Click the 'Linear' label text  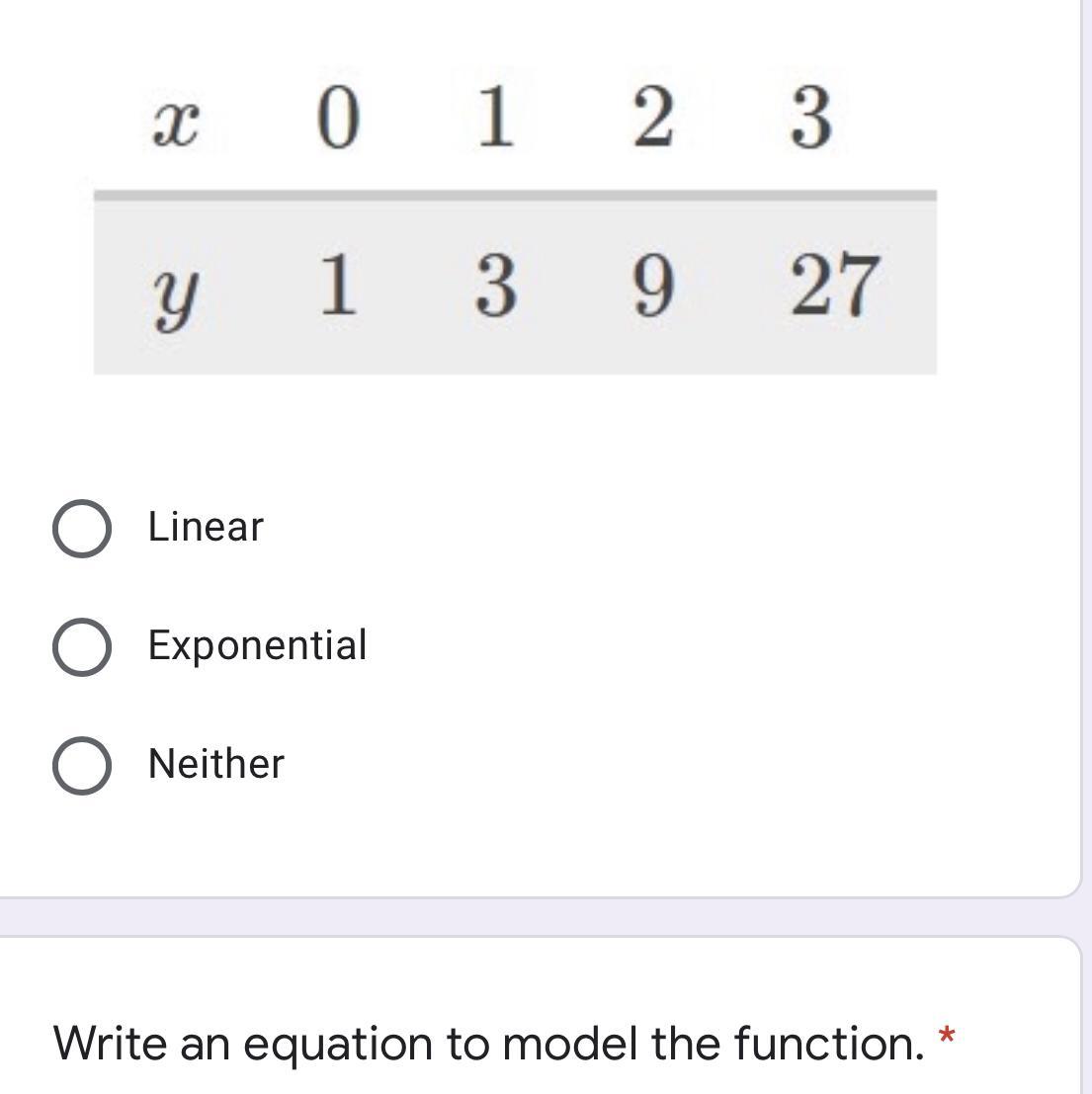coord(206,527)
